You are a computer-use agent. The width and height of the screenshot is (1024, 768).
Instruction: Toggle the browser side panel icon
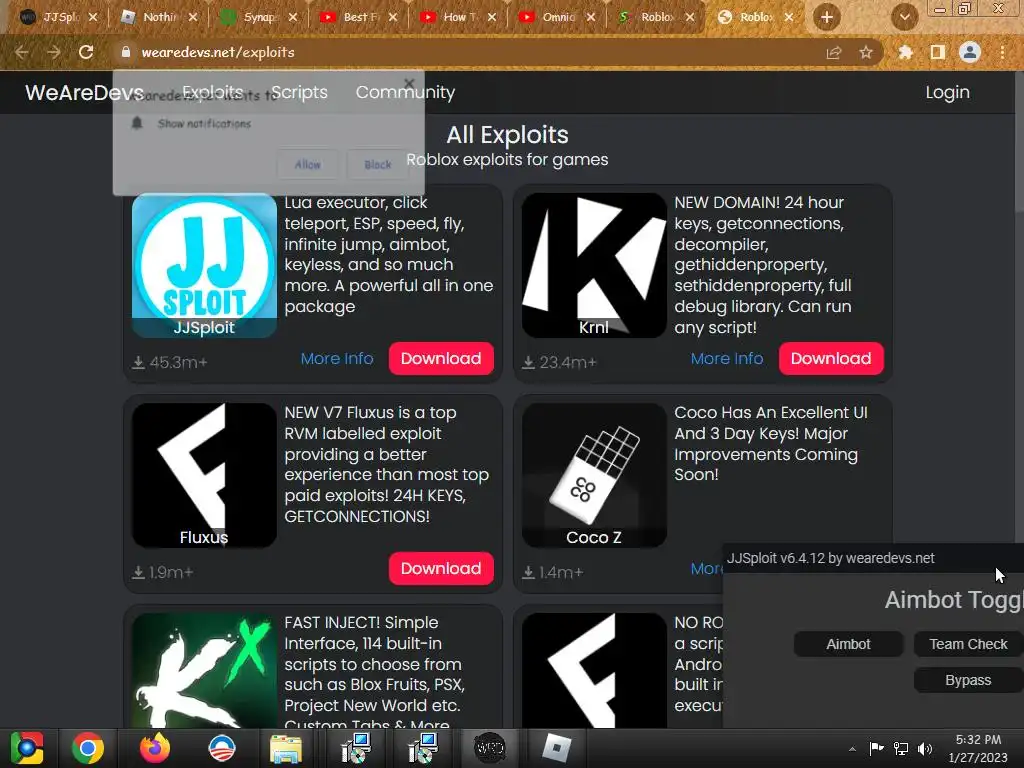pos(938,52)
